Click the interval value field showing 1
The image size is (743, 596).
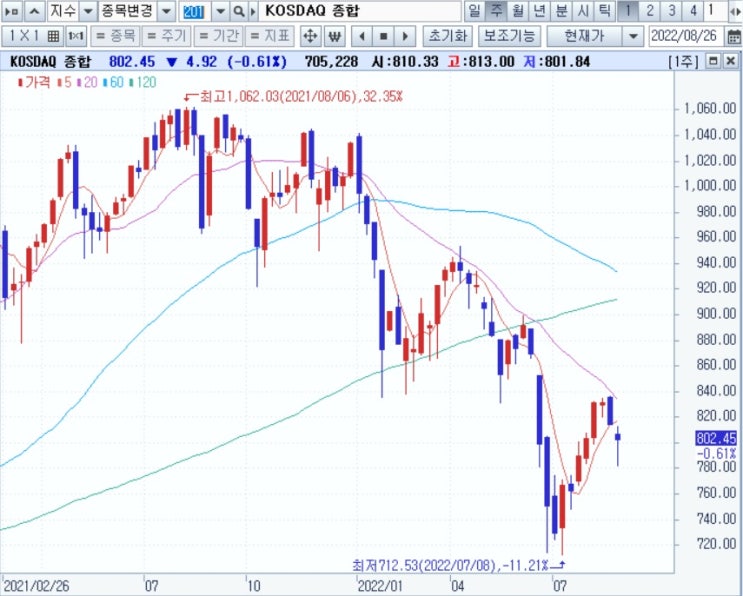click(x=716, y=10)
